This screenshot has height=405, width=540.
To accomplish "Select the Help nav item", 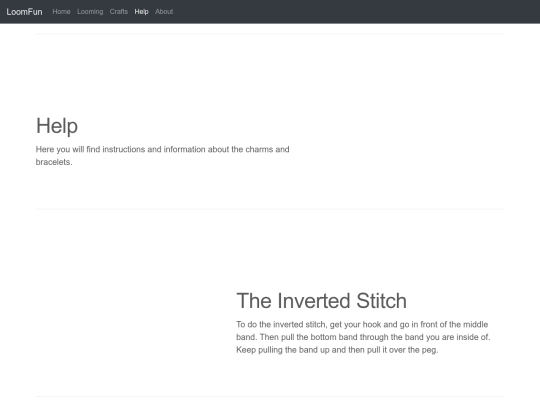I will 142,12.
